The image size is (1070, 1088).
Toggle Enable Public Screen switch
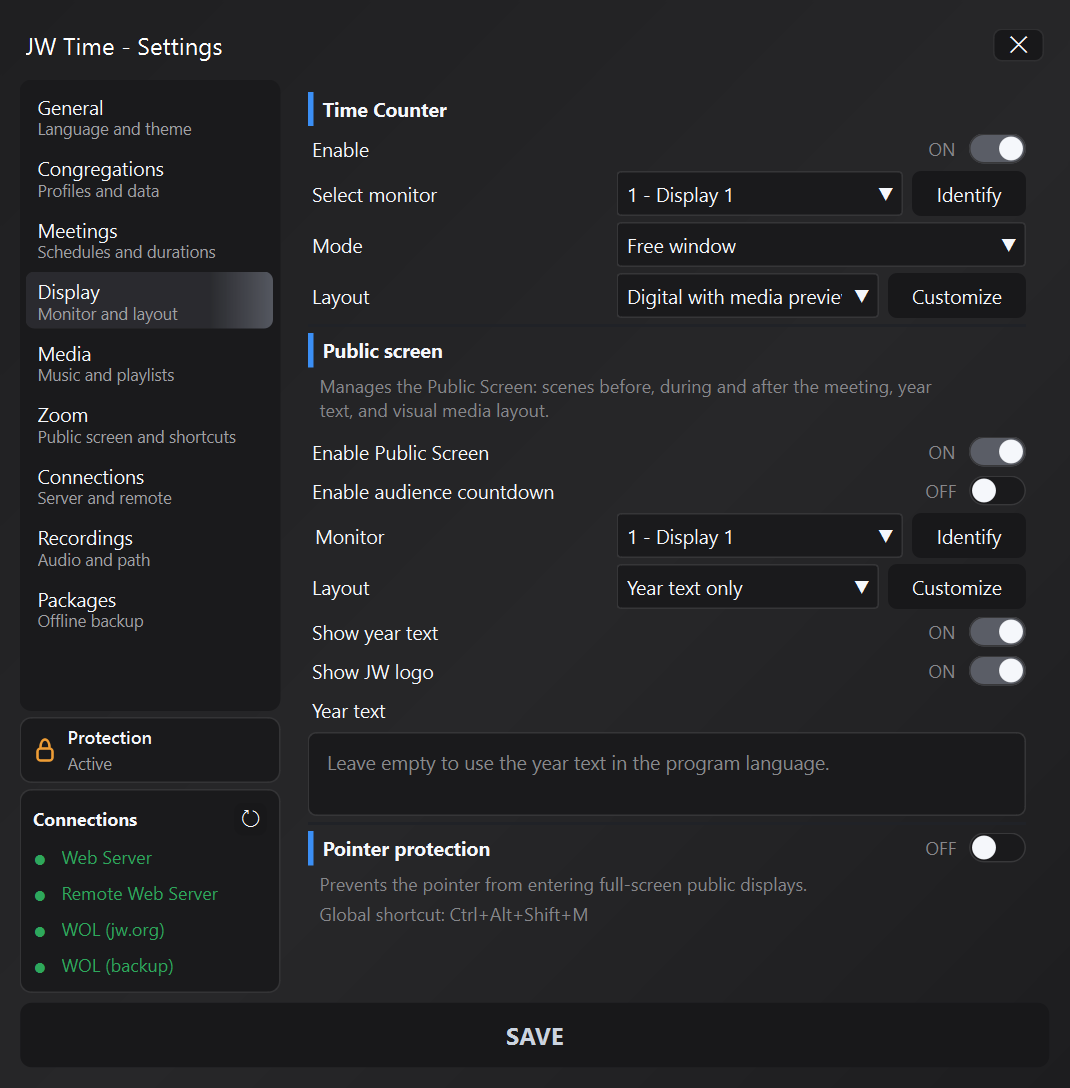coord(997,452)
